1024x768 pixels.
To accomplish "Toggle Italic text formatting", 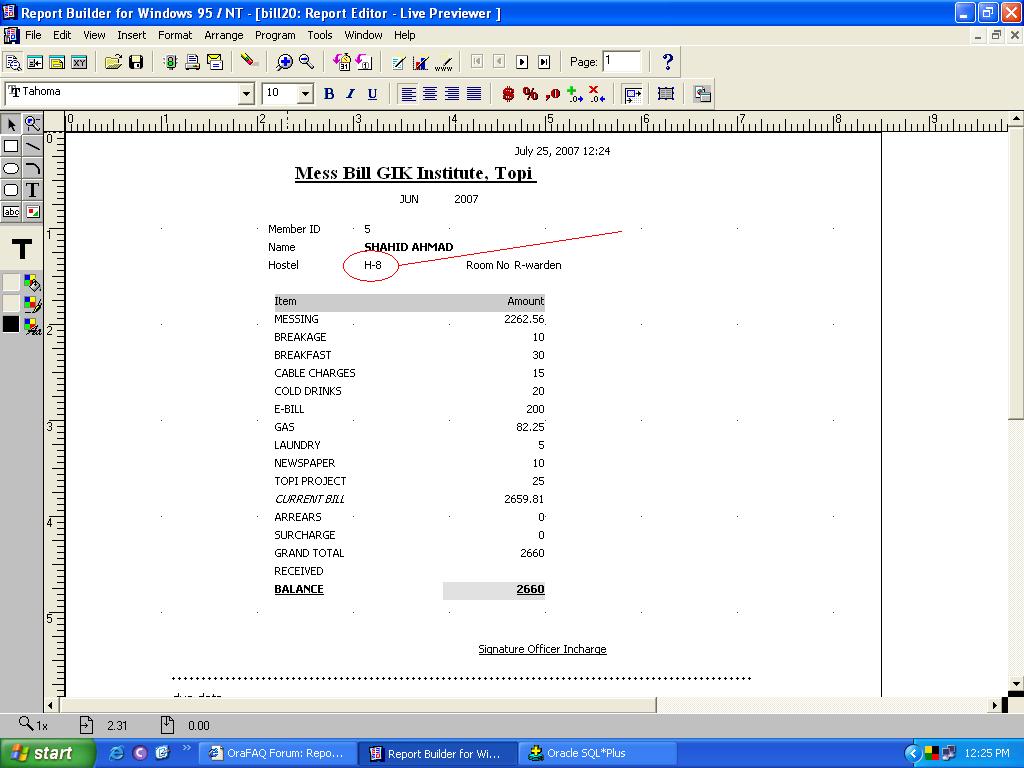I will (x=350, y=94).
